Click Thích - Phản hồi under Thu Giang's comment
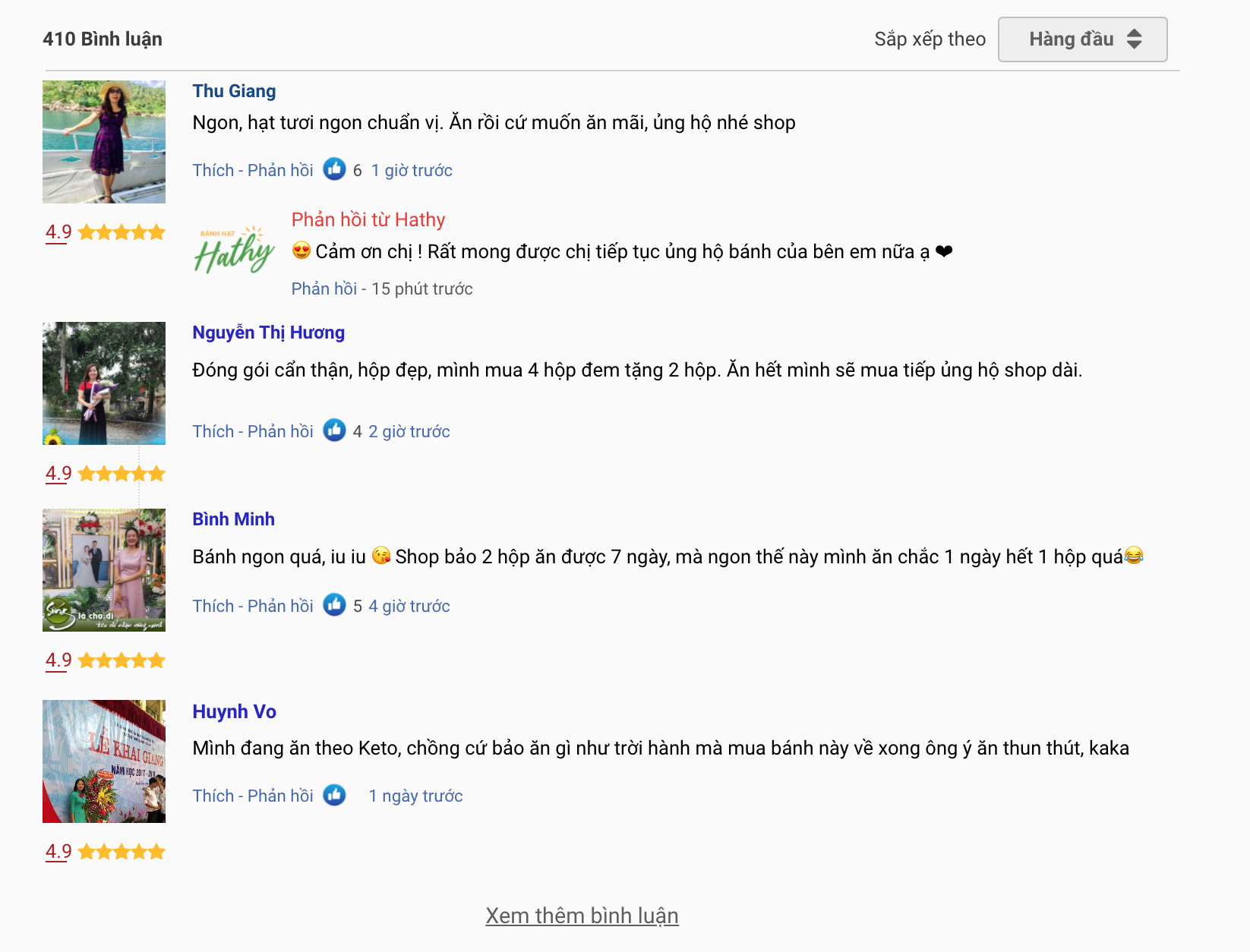 coord(253,170)
